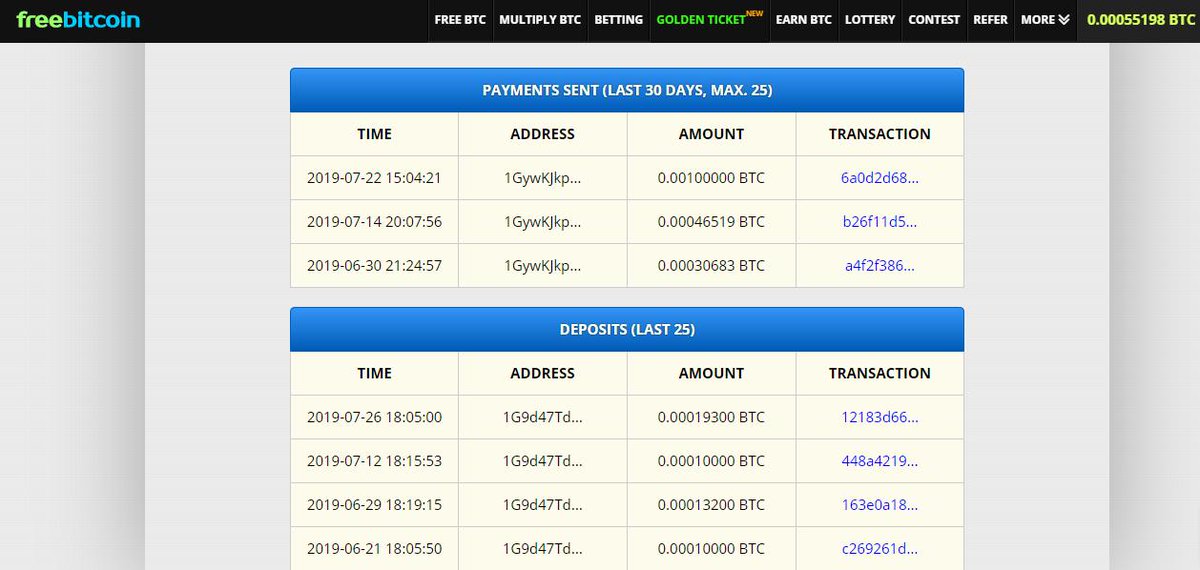1200x570 pixels.
Task: Select address 1GywKJkp... in 2019-06-30 row
Action: point(542,266)
